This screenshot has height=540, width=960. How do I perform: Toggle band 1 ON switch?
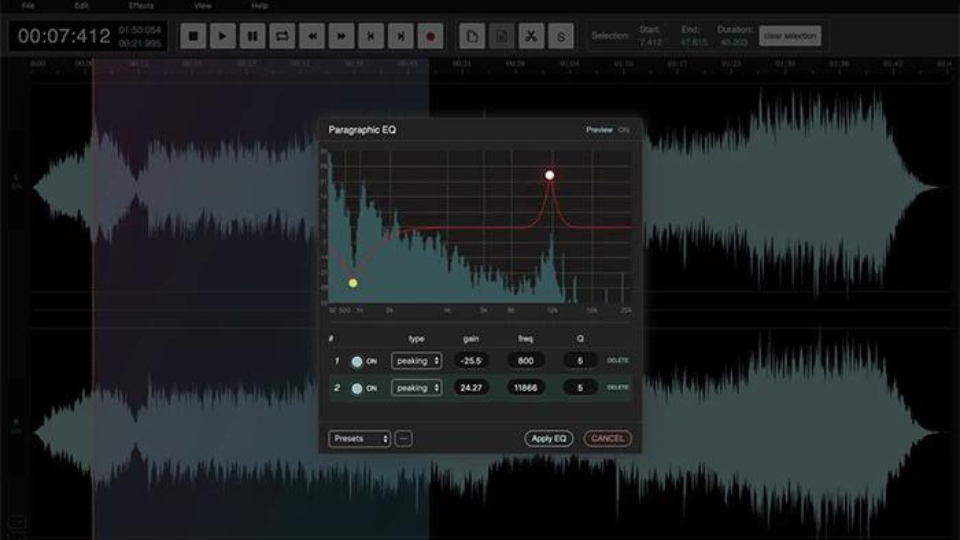tap(357, 361)
